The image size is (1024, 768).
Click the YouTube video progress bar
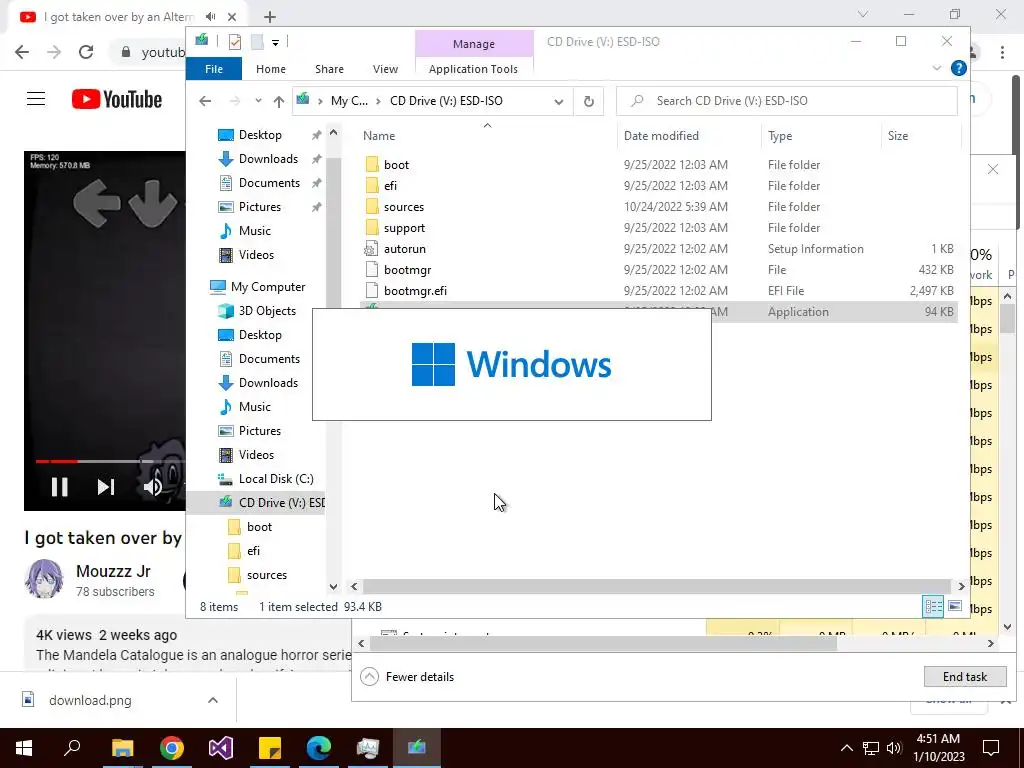click(110, 461)
